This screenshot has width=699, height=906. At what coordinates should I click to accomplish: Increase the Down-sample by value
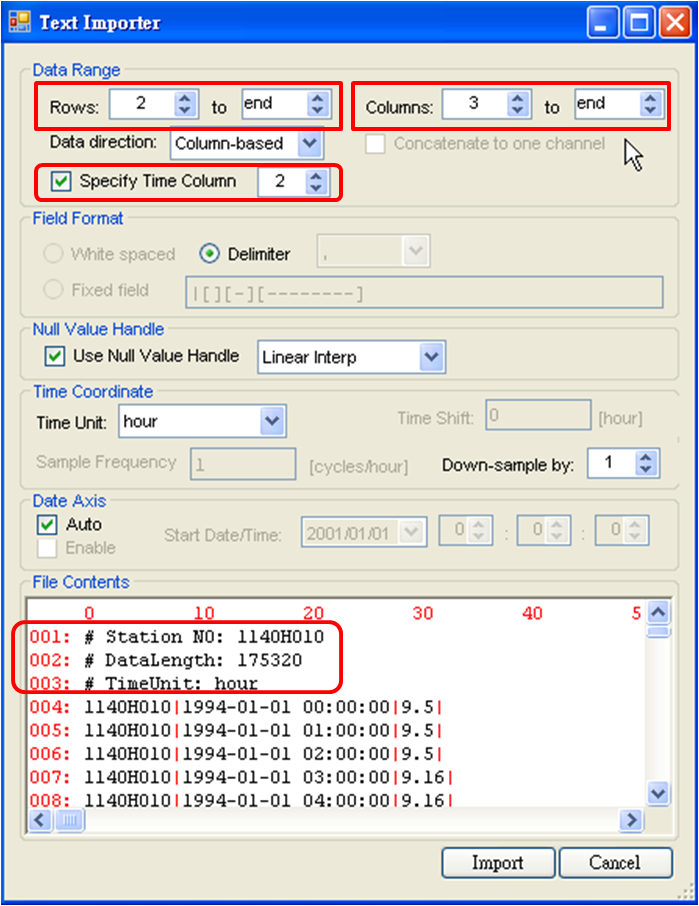click(646, 457)
